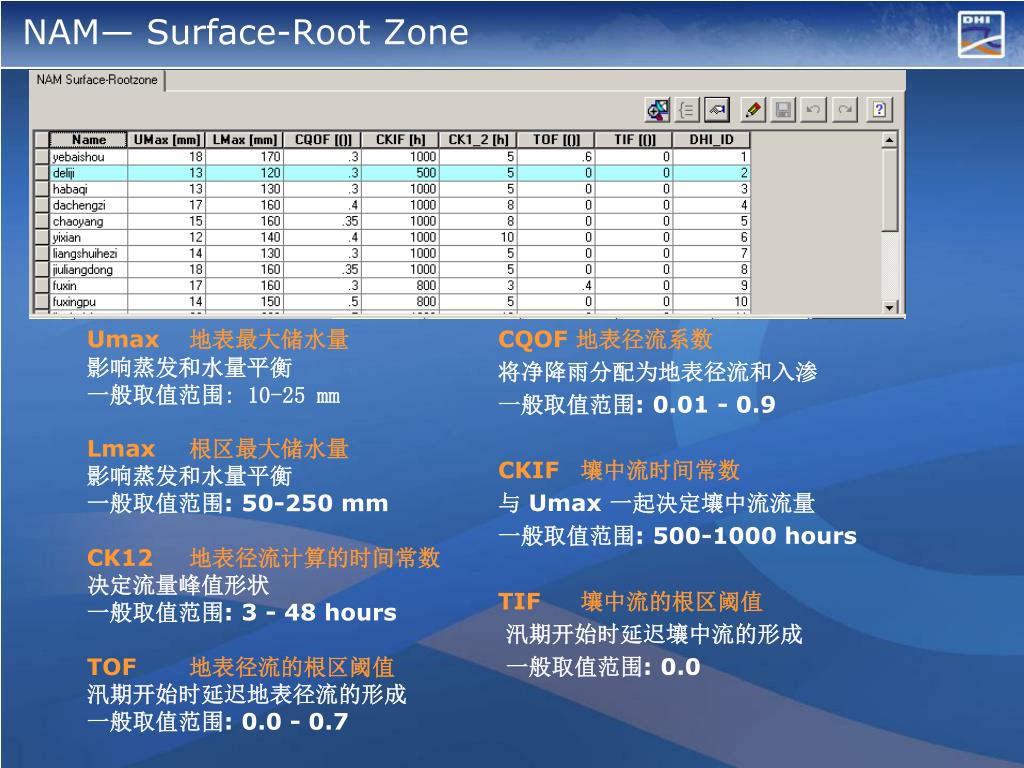This screenshot has height=768, width=1024.
Task: Click the pointing-hand select tool icon
Action: pos(716,110)
